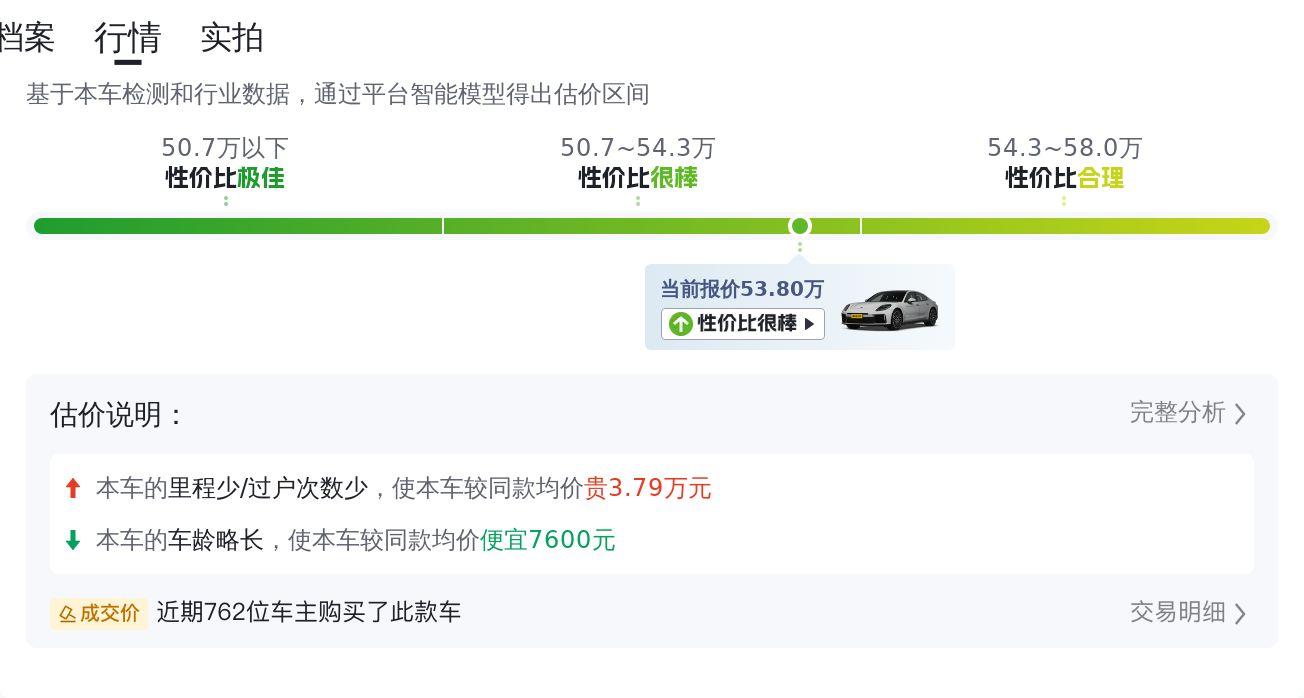Image resolution: width=1304 pixels, height=698 pixels.
Task: Click the red up arrow beside 贵3.79万元 note
Action: [73, 487]
